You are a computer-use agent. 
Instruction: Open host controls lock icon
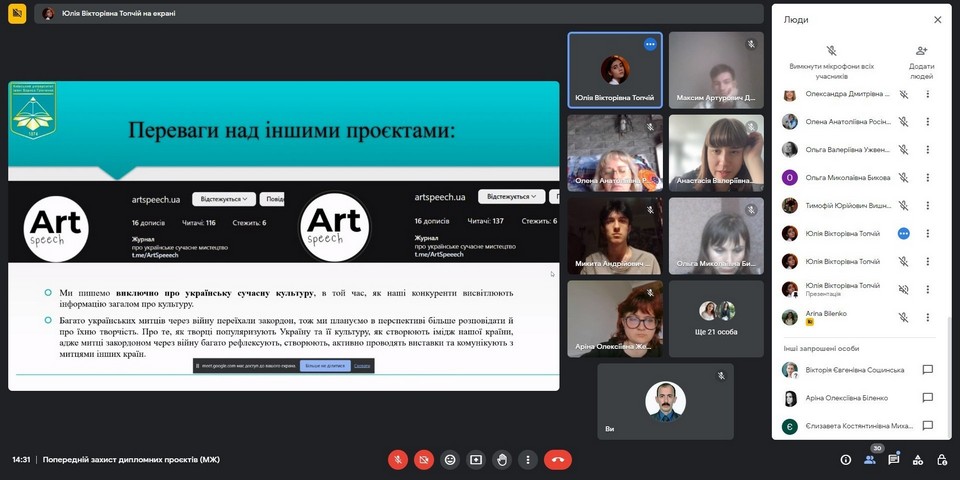coord(942,460)
